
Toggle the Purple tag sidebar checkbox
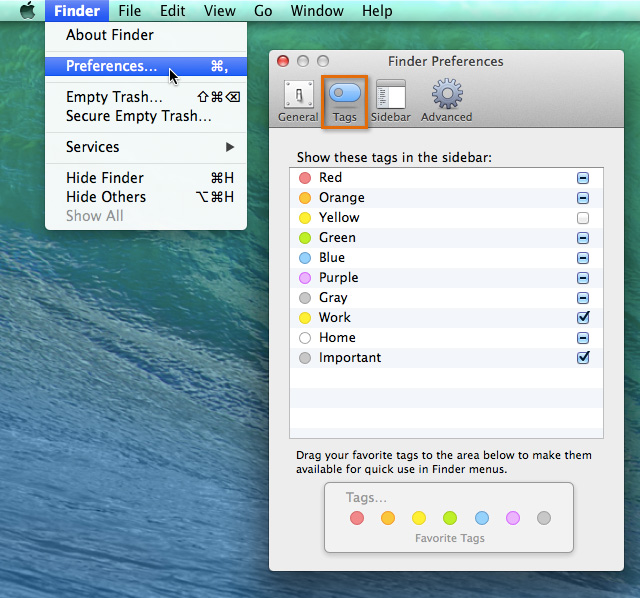[583, 278]
